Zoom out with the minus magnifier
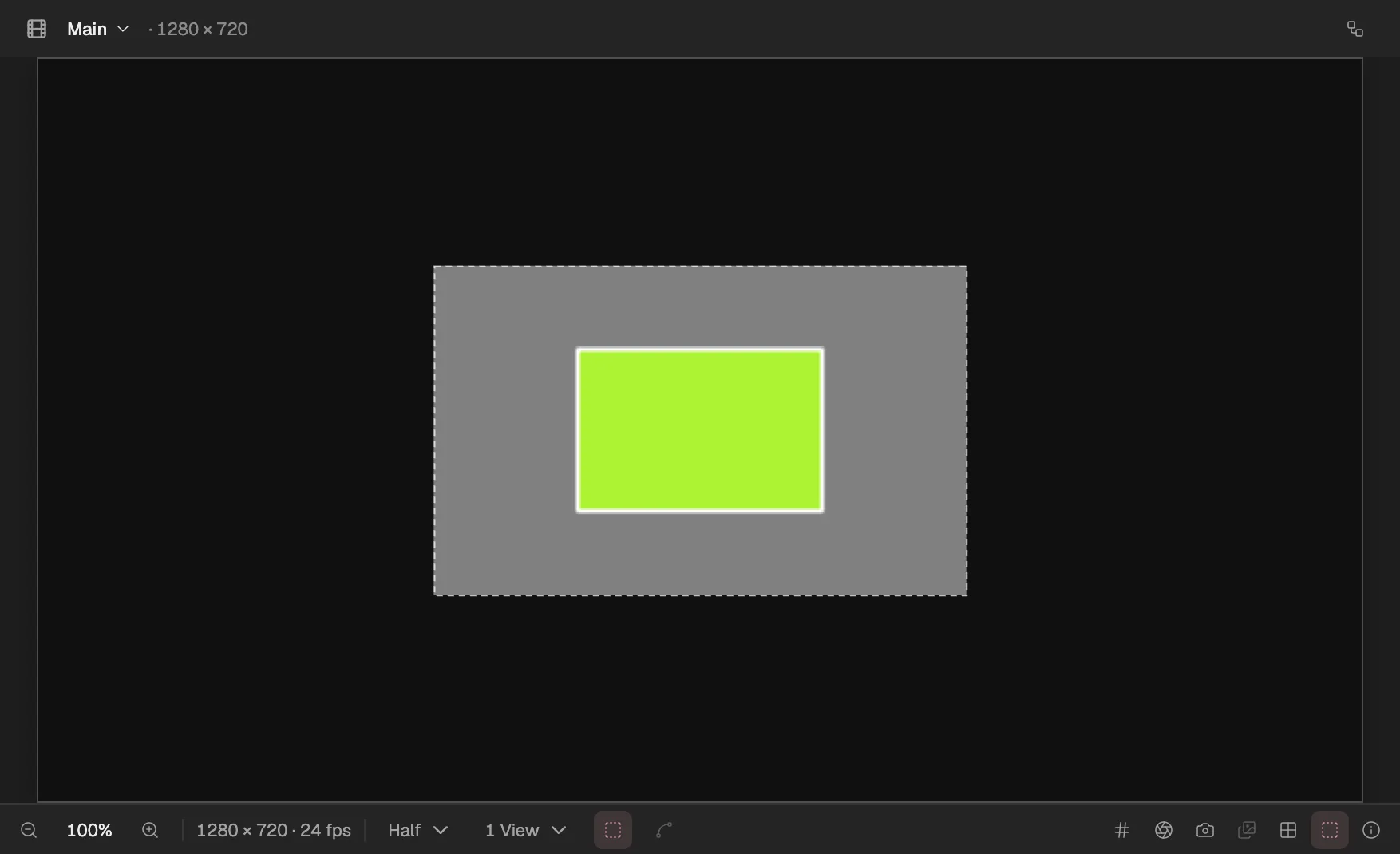This screenshot has width=1400, height=854. 29,830
